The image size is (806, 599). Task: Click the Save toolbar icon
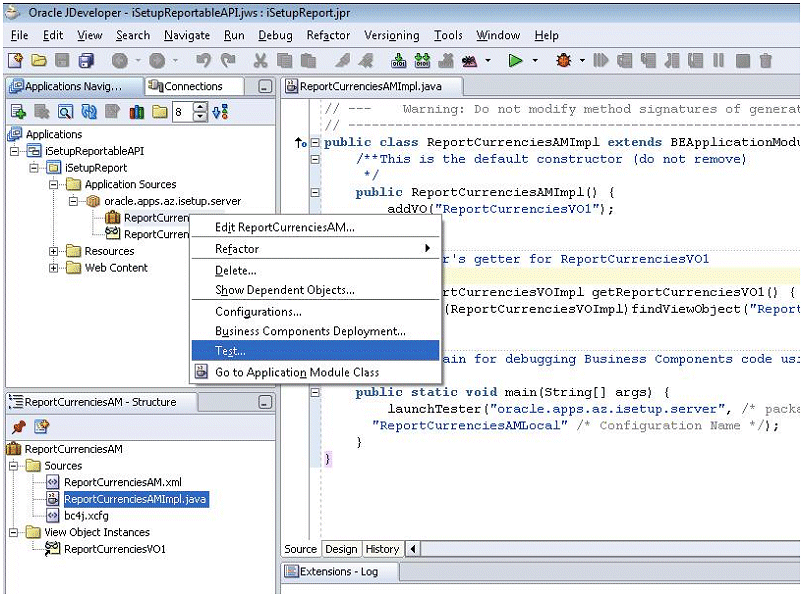click(62, 61)
